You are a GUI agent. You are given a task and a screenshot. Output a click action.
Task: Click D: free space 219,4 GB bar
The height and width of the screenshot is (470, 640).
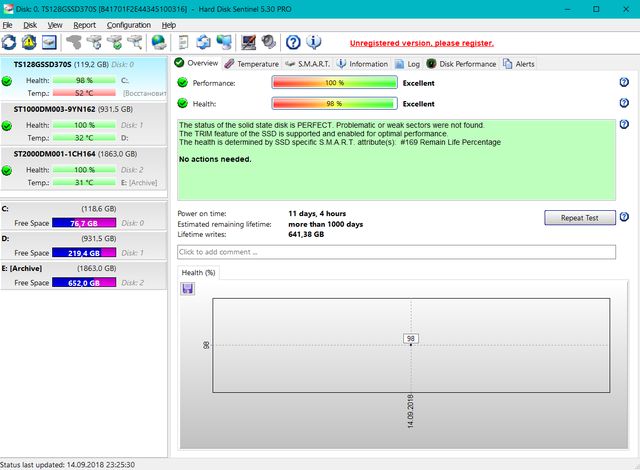84,253
